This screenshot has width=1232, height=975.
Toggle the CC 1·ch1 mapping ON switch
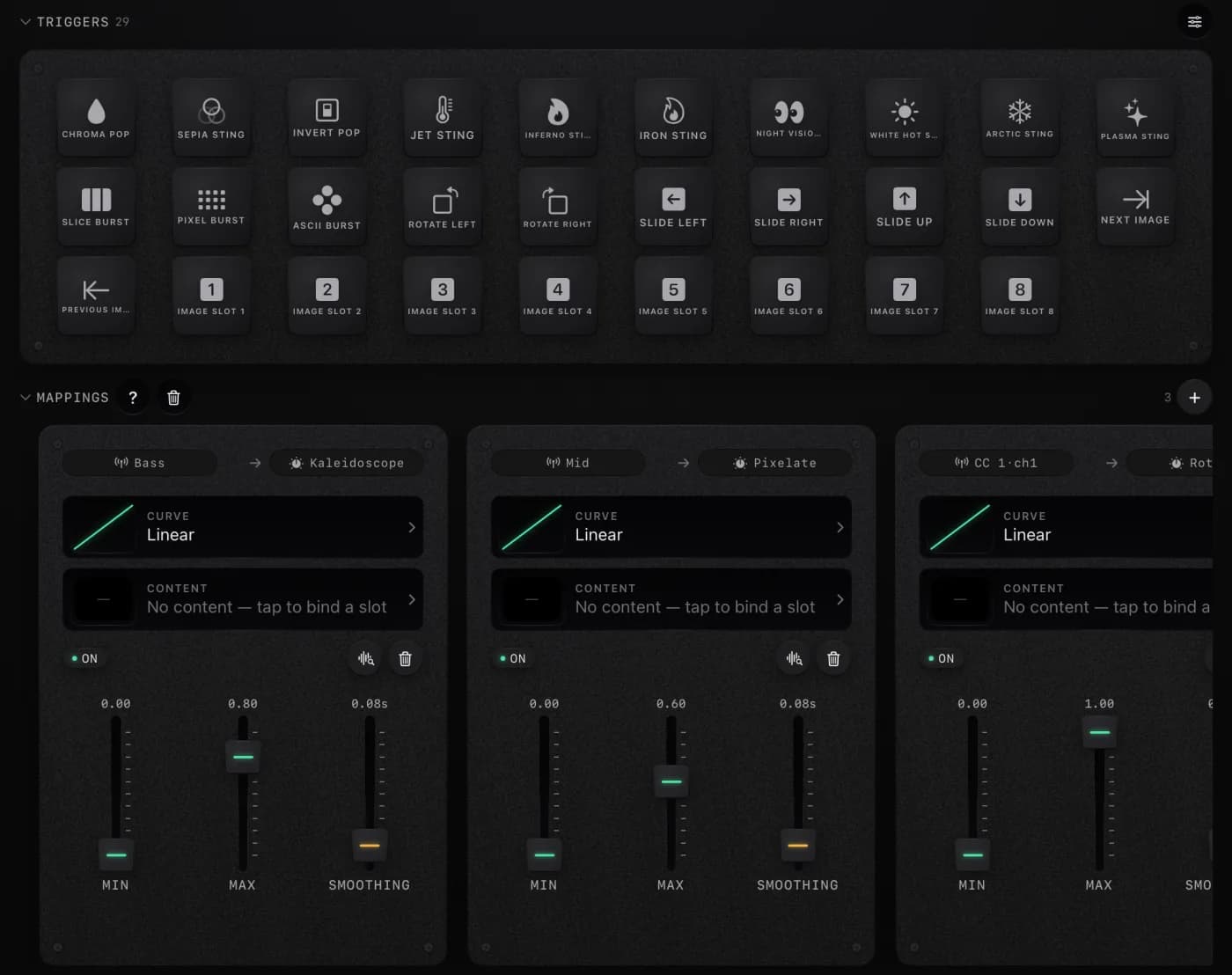(x=942, y=658)
